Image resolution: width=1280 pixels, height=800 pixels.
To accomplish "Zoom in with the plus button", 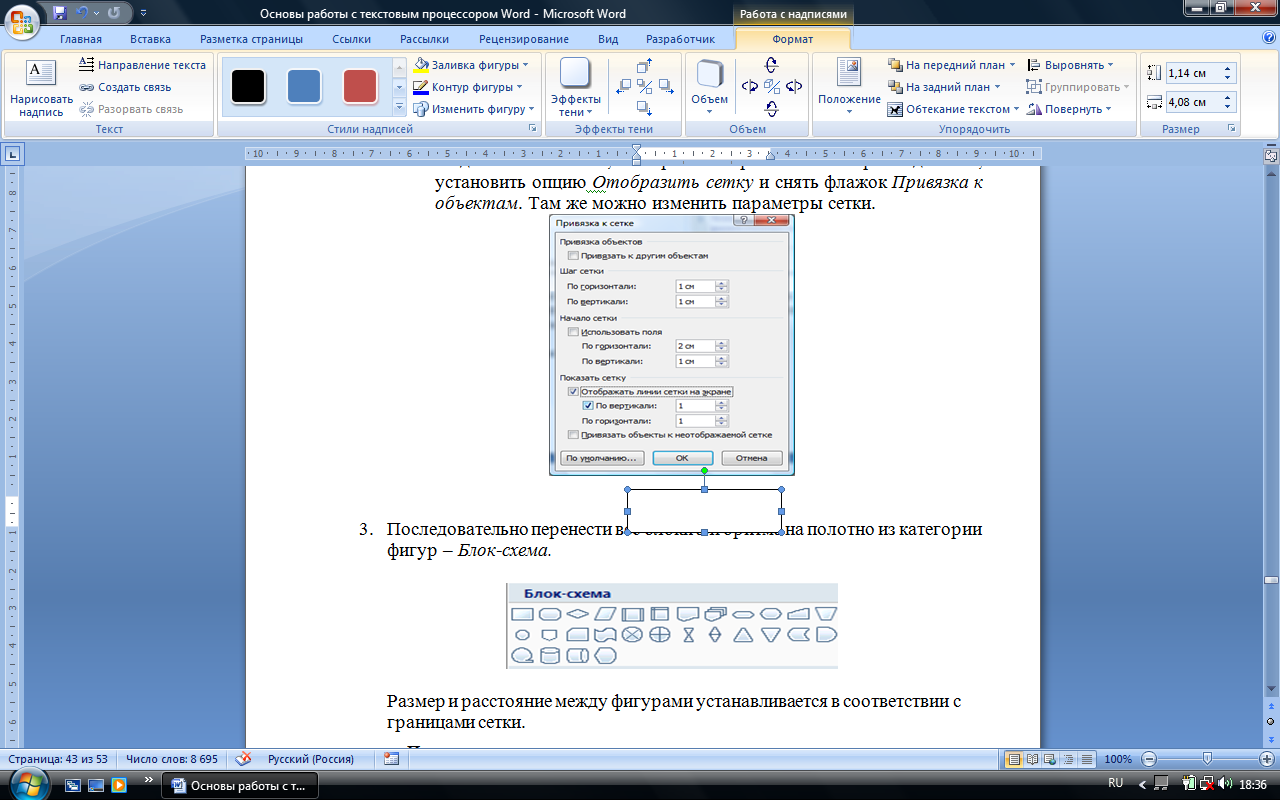I will click(1266, 759).
